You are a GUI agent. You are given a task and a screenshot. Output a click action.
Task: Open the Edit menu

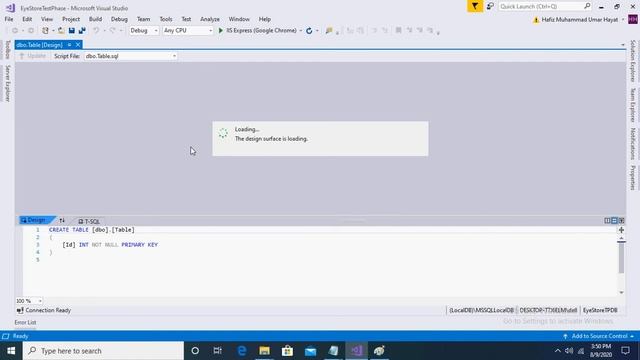point(27,19)
